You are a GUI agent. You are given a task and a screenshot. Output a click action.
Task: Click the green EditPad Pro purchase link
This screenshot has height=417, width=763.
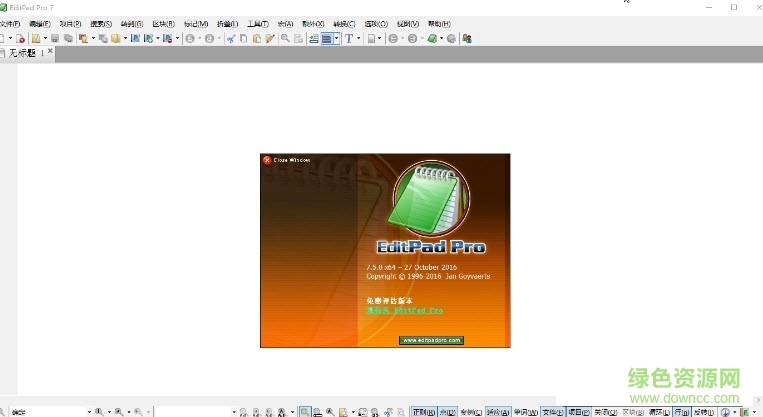click(x=405, y=311)
